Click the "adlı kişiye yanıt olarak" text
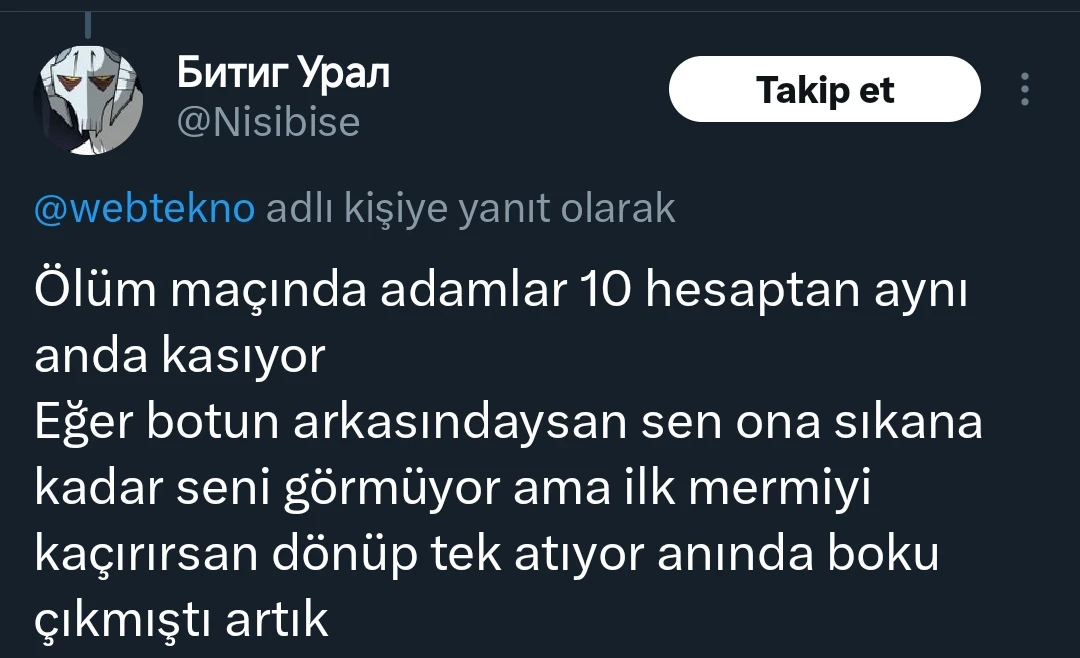The height and width of the screenshot is (658, 1080). 468,208
